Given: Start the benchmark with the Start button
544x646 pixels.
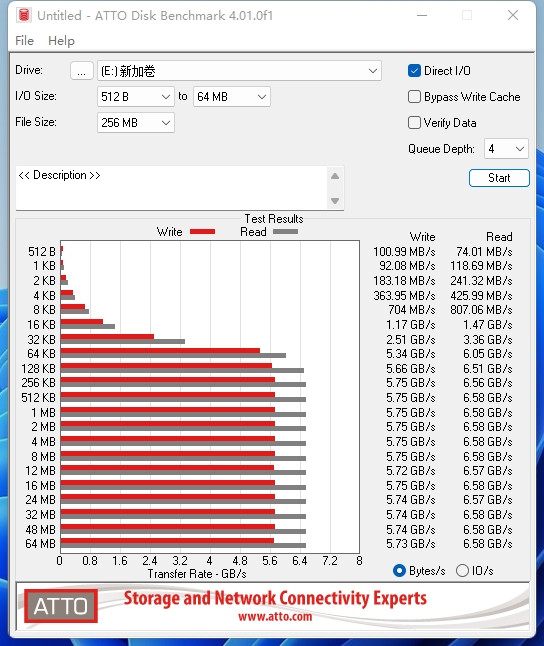Looking at the screenshot, I should 499,178.
